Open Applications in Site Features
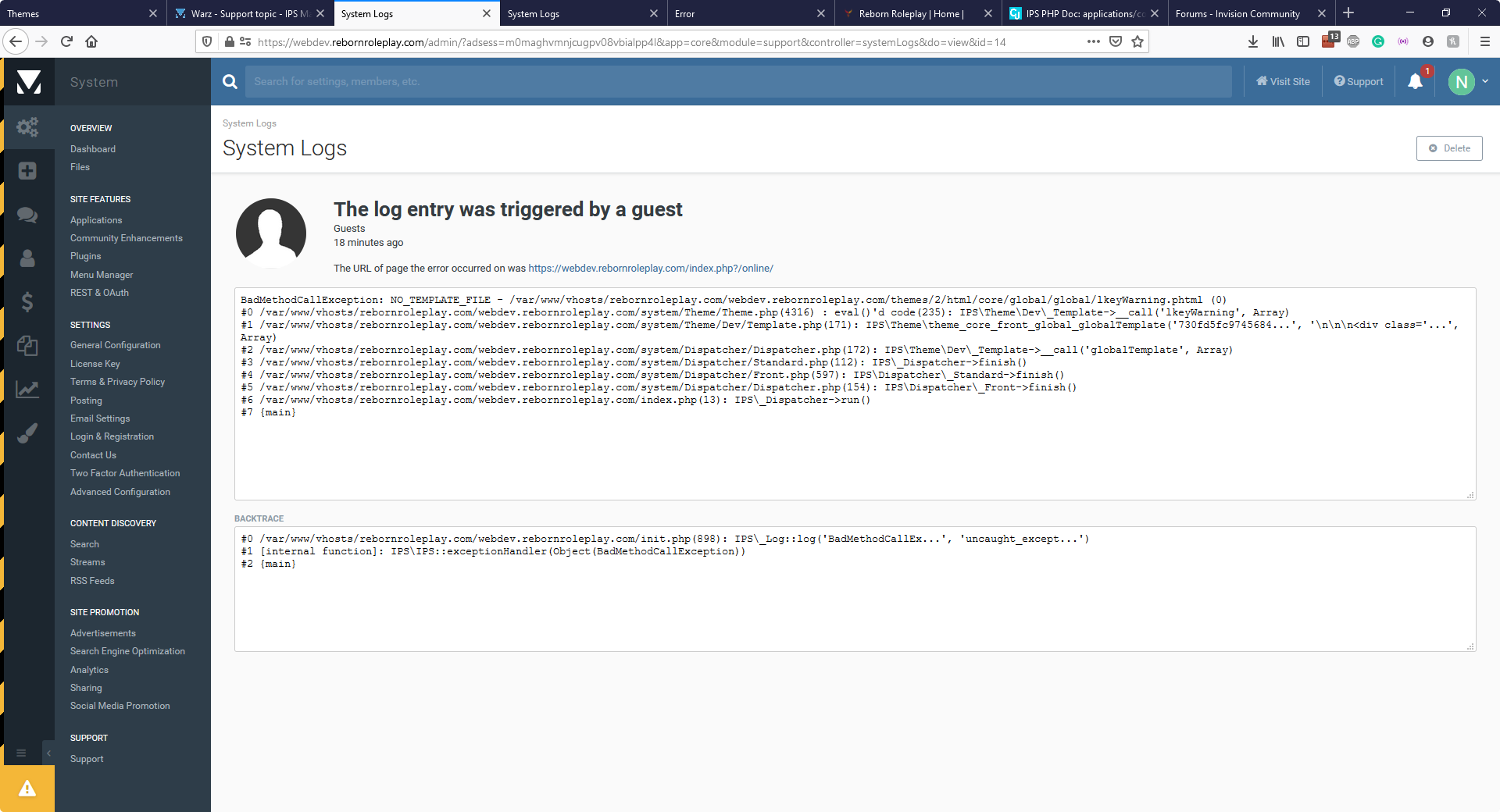Viewport: 1500px width, 812px height. click(x=96, y=220)
